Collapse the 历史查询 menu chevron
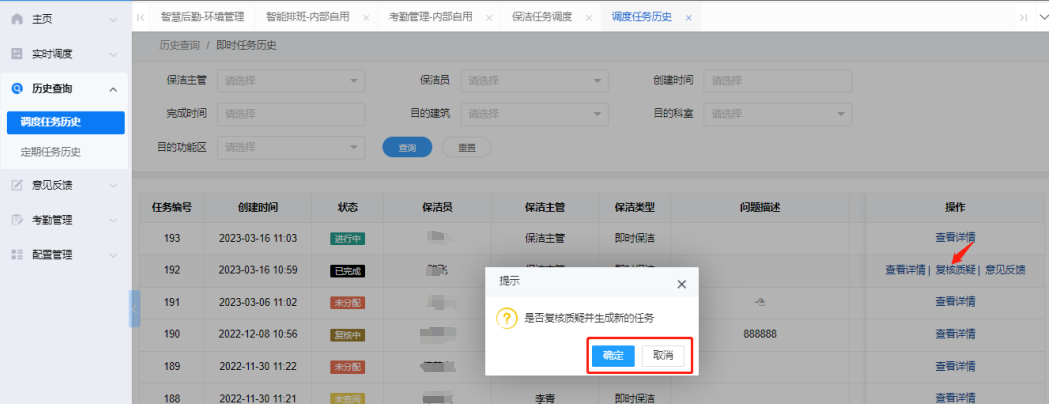Viewport: 1050px width, 404px height. tap(113, 89)
